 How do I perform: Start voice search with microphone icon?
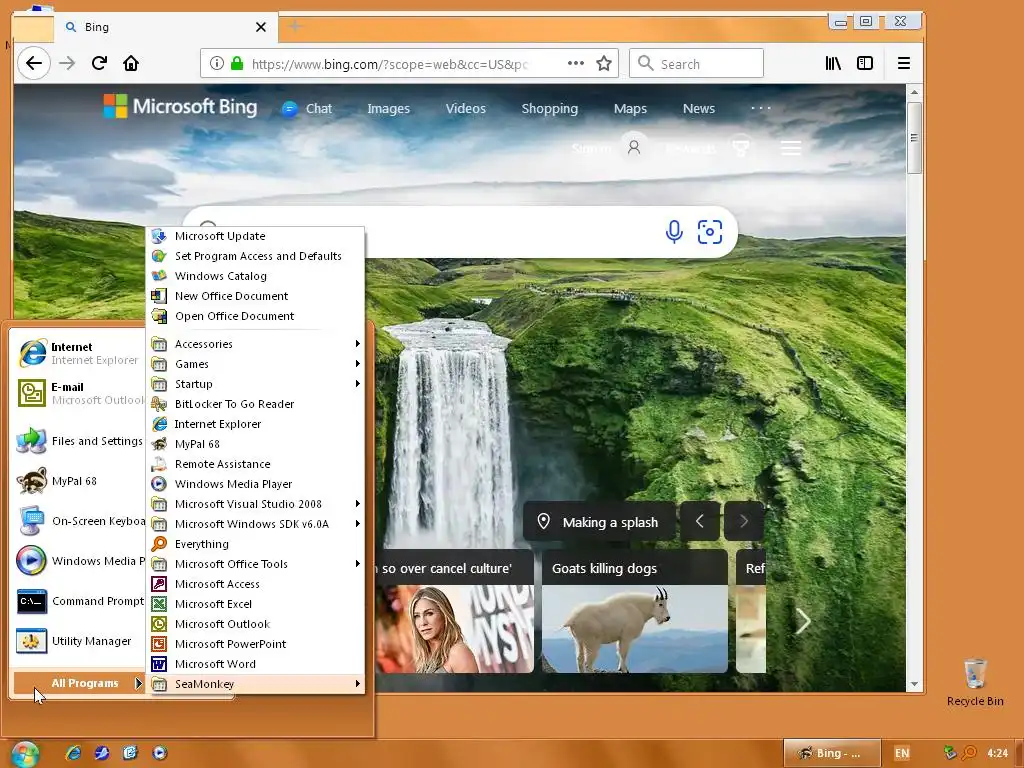tap(674, 232)
